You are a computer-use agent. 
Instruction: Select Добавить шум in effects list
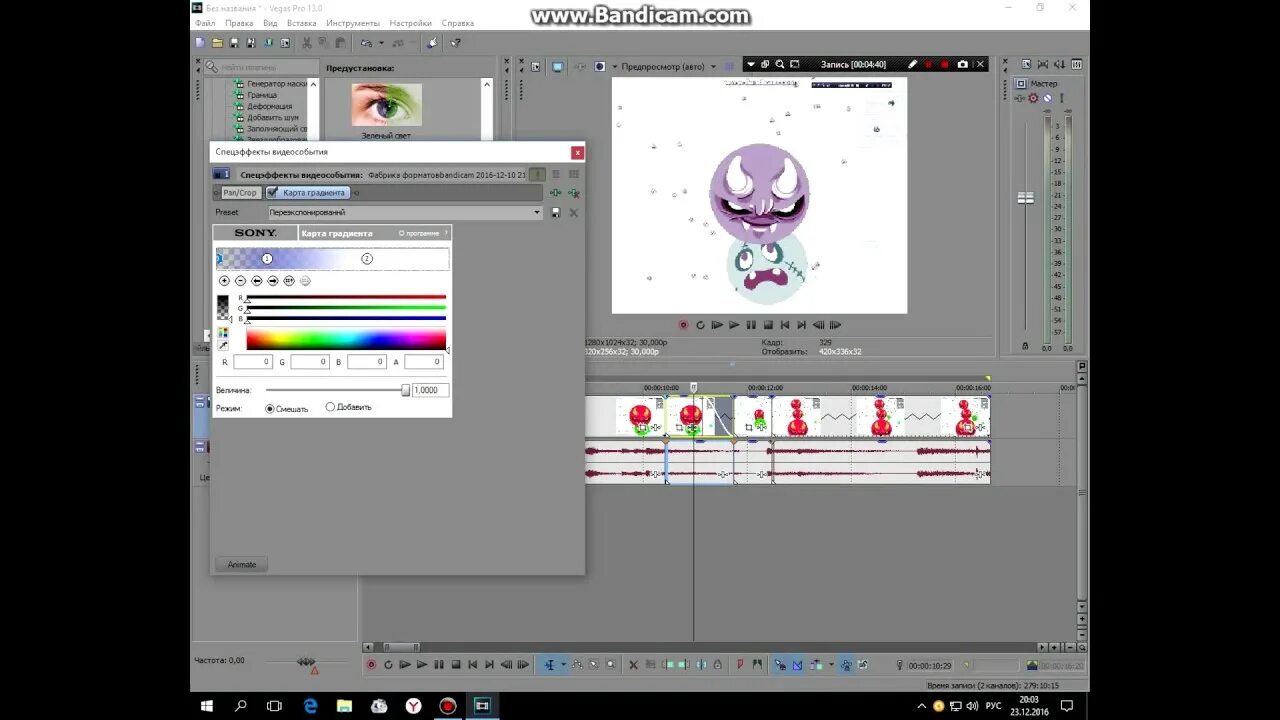coord(273,117)
